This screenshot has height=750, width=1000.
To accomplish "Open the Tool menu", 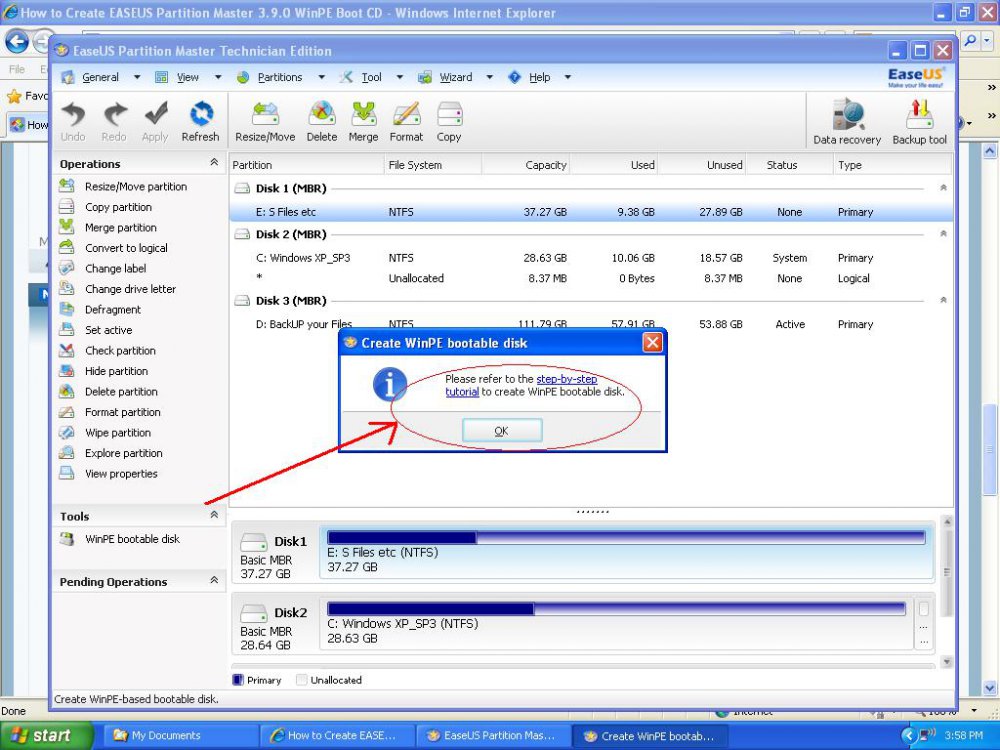I will point(371,77).
